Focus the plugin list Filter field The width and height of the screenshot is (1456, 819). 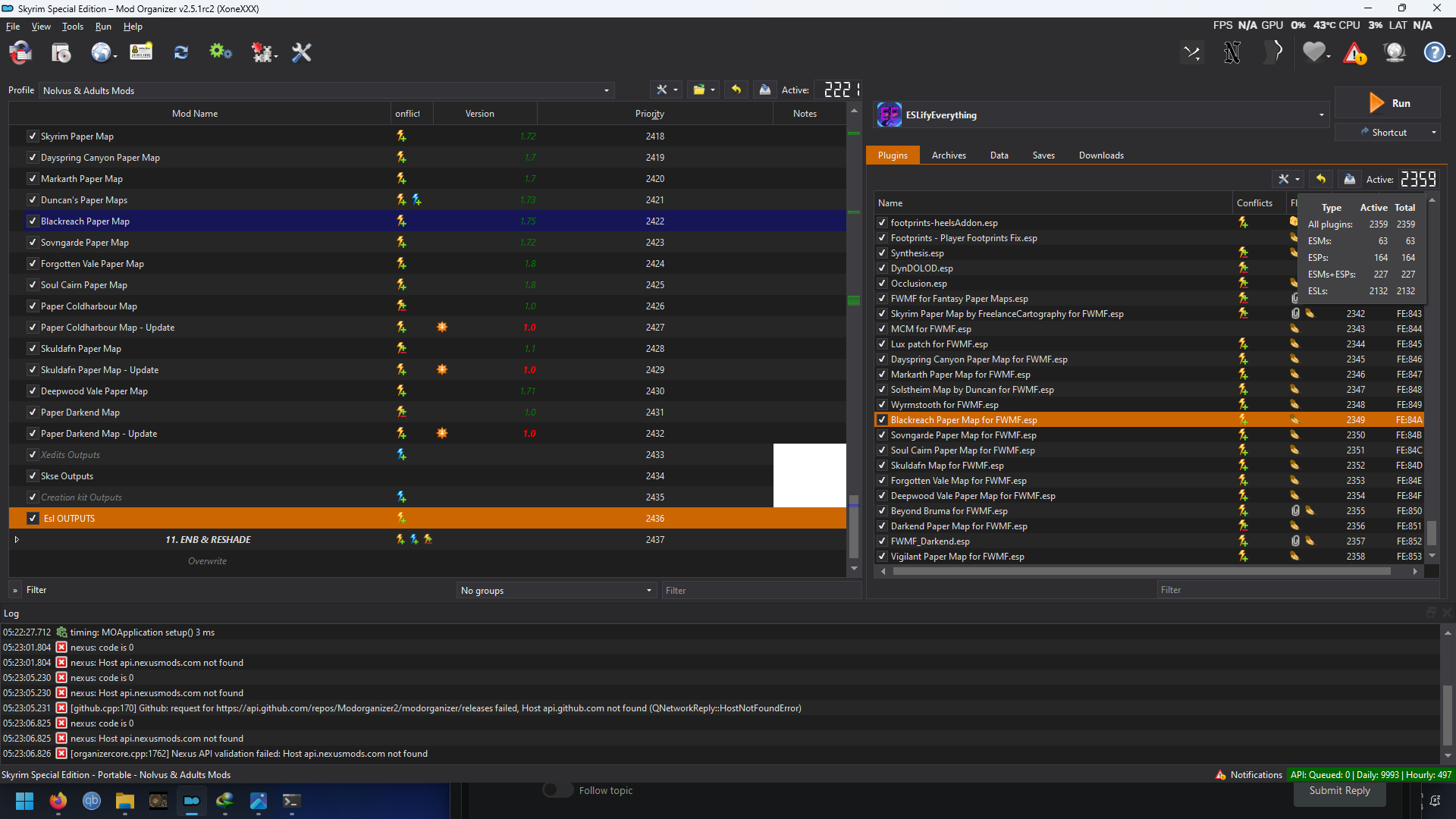coord(1298,590)
